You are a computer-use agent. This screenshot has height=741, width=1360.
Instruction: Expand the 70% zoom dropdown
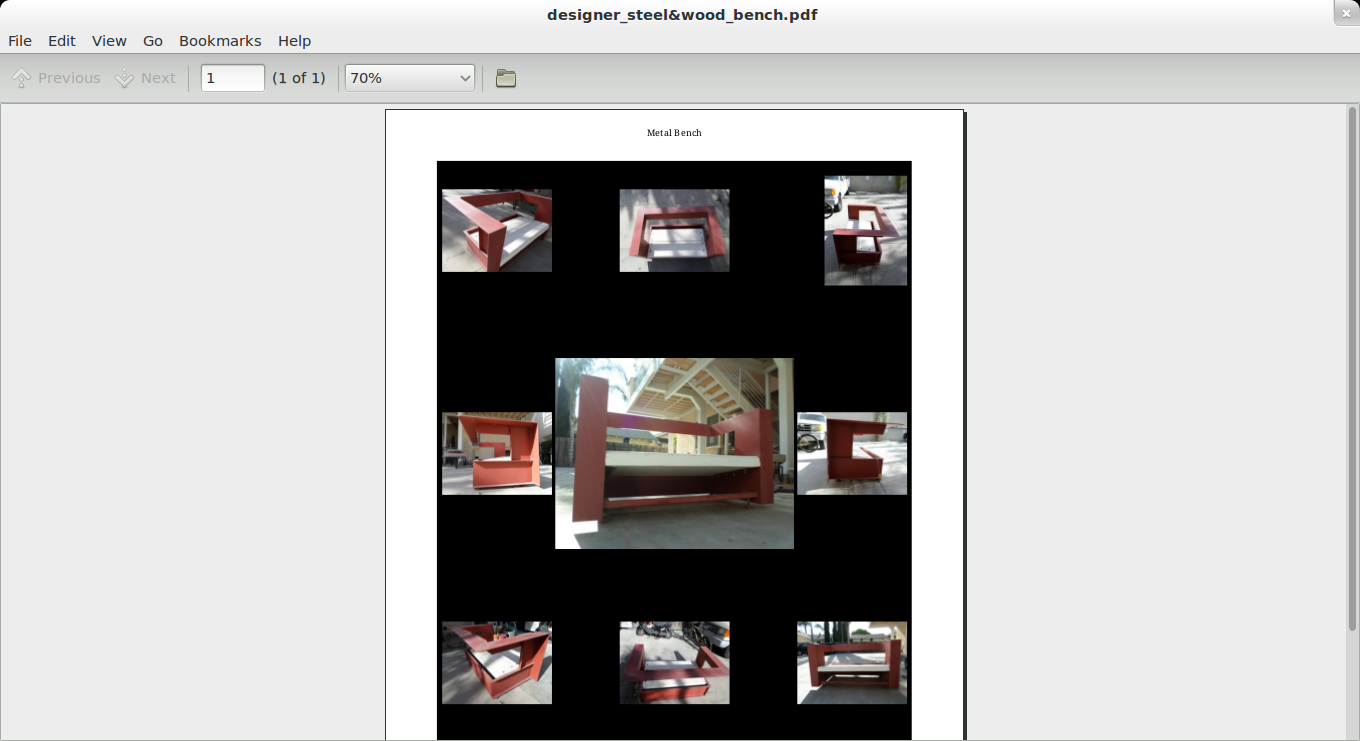(410, 78)
